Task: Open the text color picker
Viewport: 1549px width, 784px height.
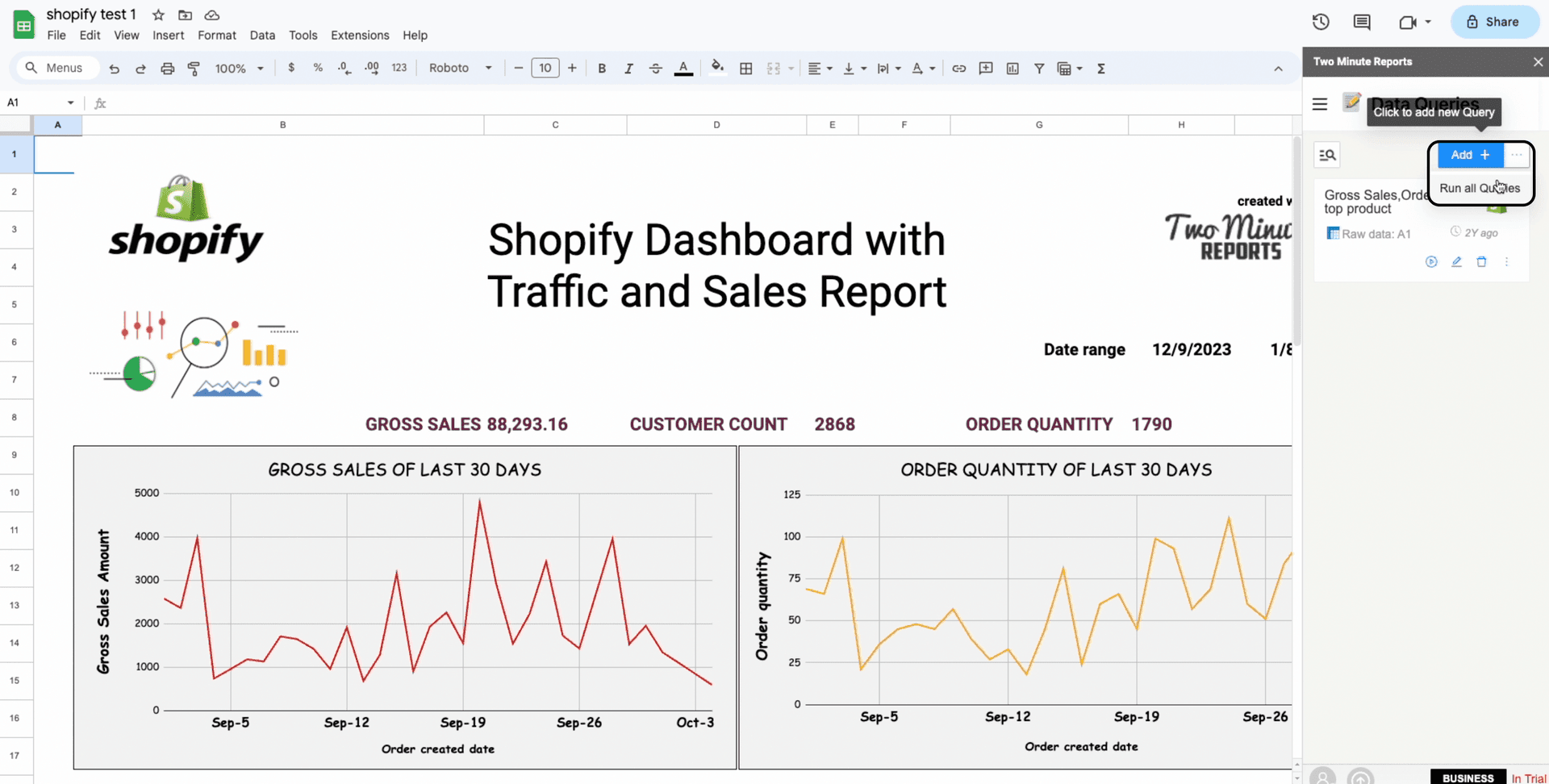Action: pos(683,69)
